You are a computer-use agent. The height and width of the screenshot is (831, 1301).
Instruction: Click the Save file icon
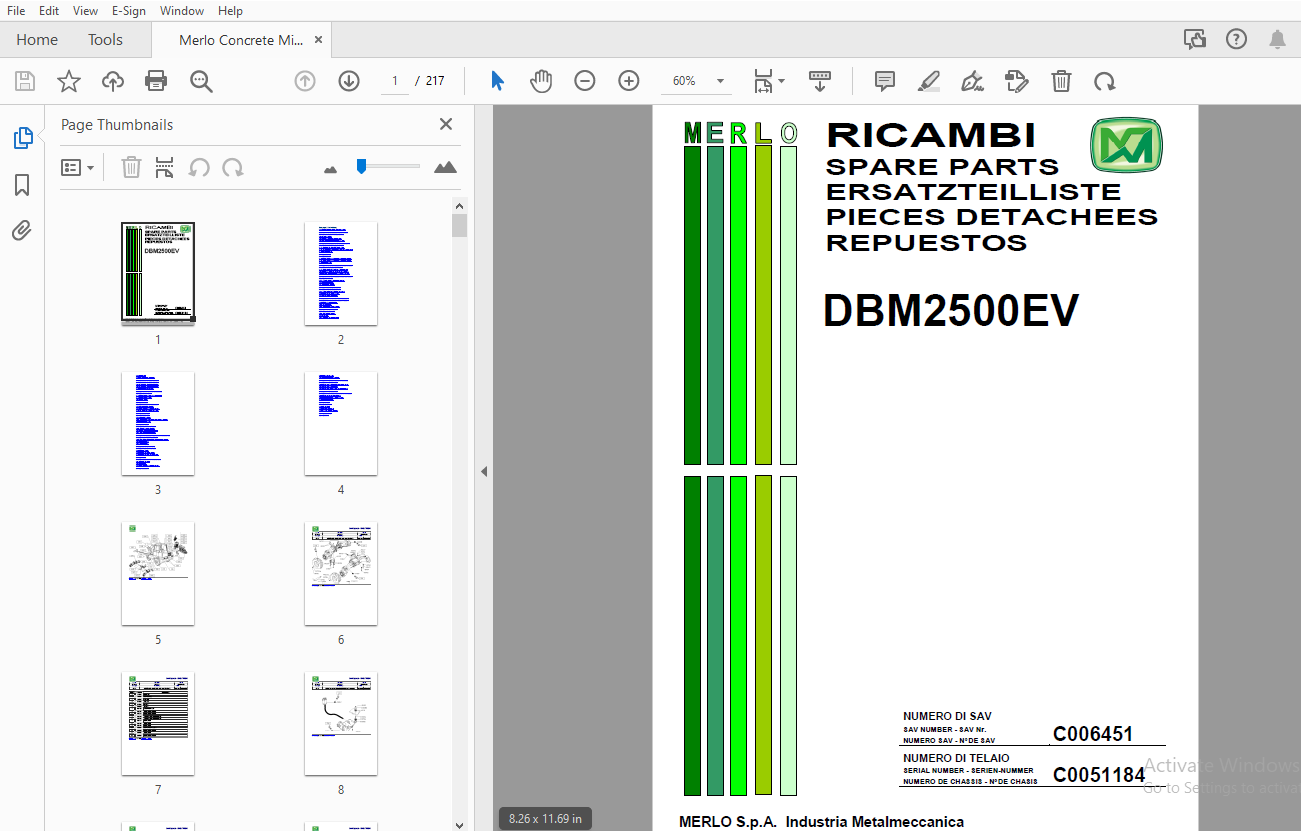(x=25, y=81)
